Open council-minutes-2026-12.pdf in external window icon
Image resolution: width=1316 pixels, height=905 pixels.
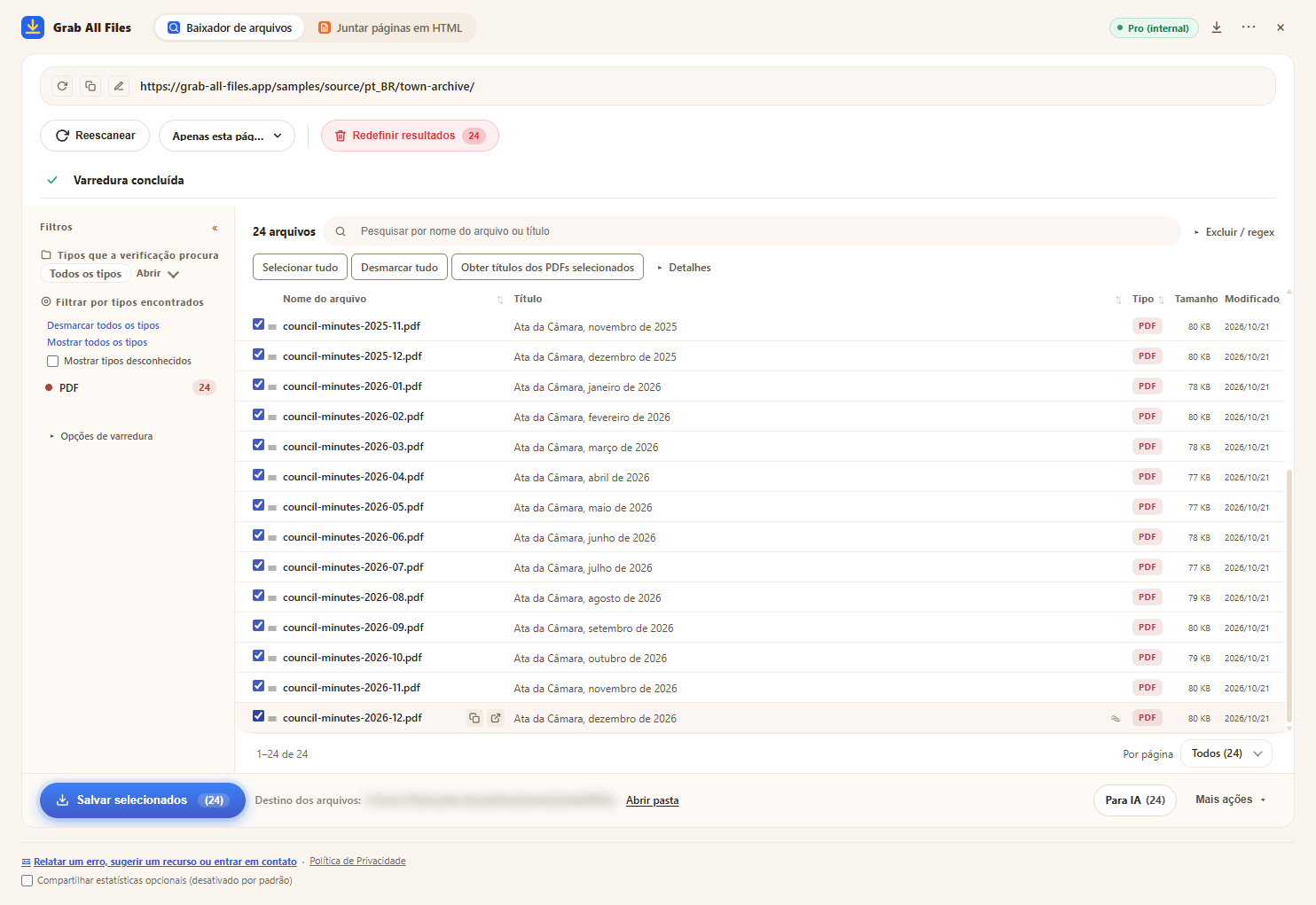(x=496, y=718)
